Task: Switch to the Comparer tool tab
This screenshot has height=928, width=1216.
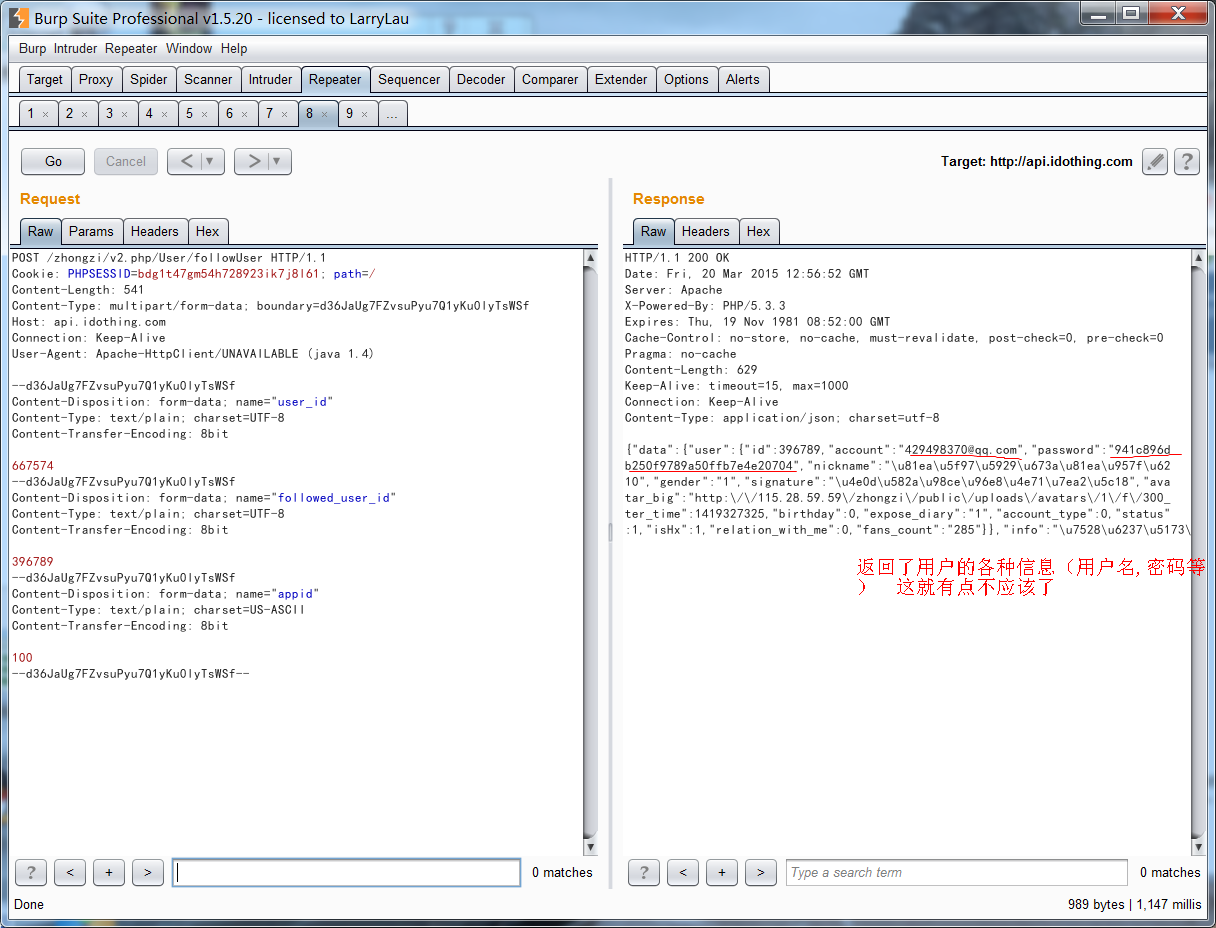Action: click(x=550, y=79)
